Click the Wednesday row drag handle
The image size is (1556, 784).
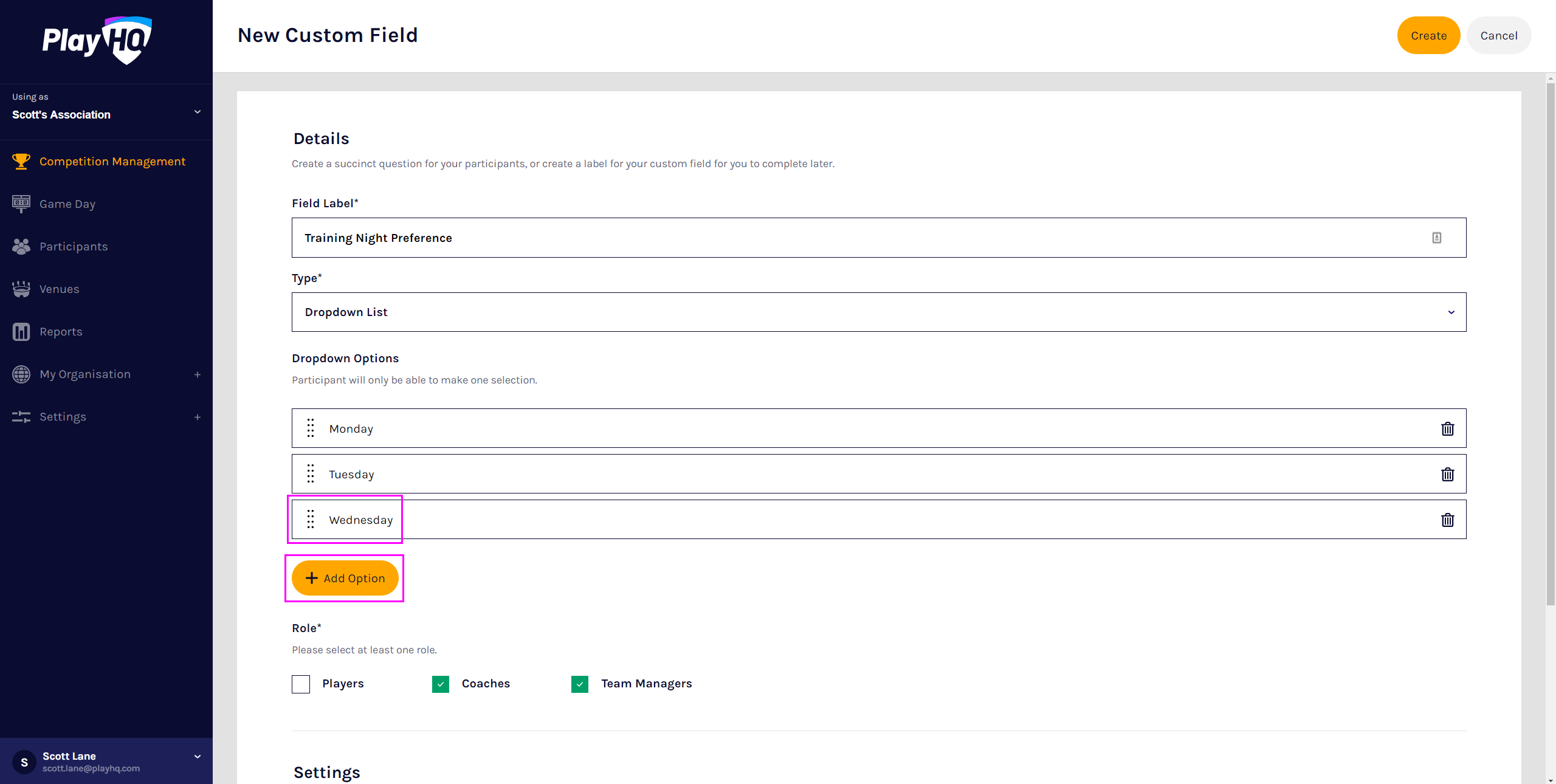pyautogui.click(x=311, y=519)
